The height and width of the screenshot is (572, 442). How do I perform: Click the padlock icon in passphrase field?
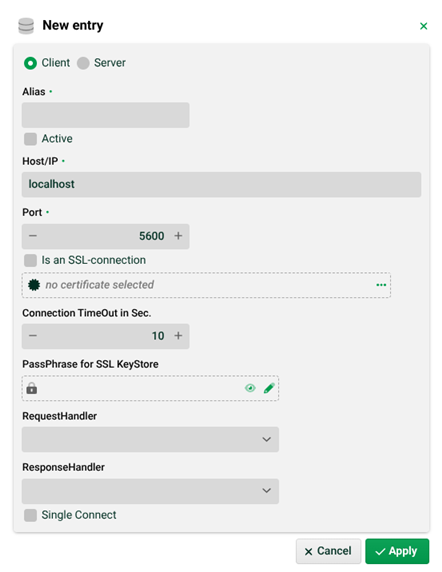click(32, 388)
